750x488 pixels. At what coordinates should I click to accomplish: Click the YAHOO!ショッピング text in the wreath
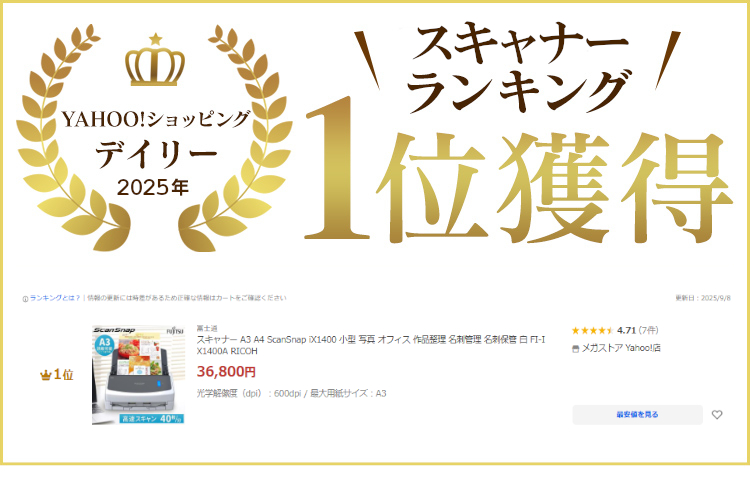click(155, 120)
